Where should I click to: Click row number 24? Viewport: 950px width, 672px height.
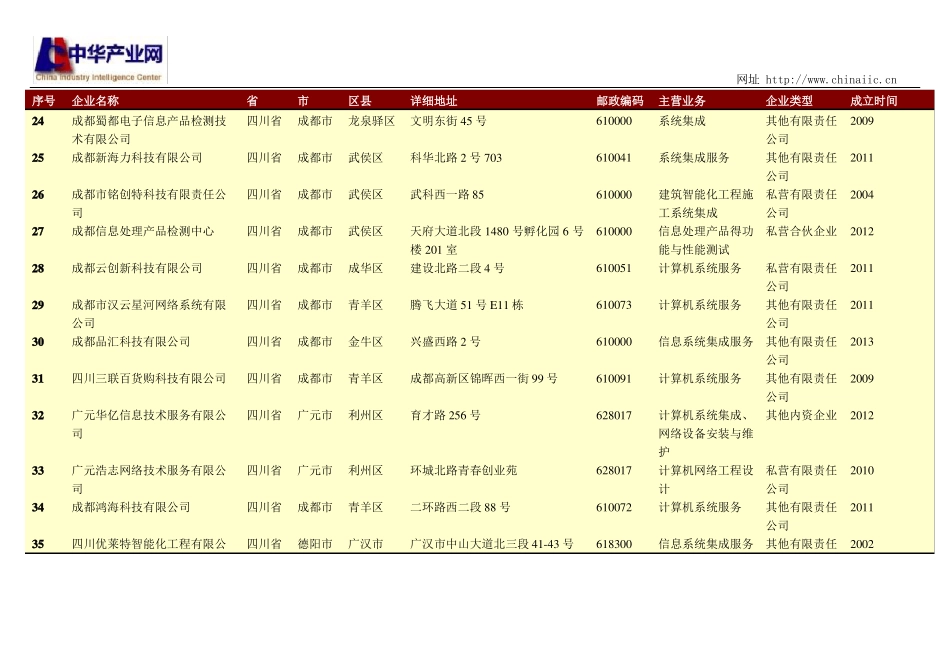tap(38, 121)
